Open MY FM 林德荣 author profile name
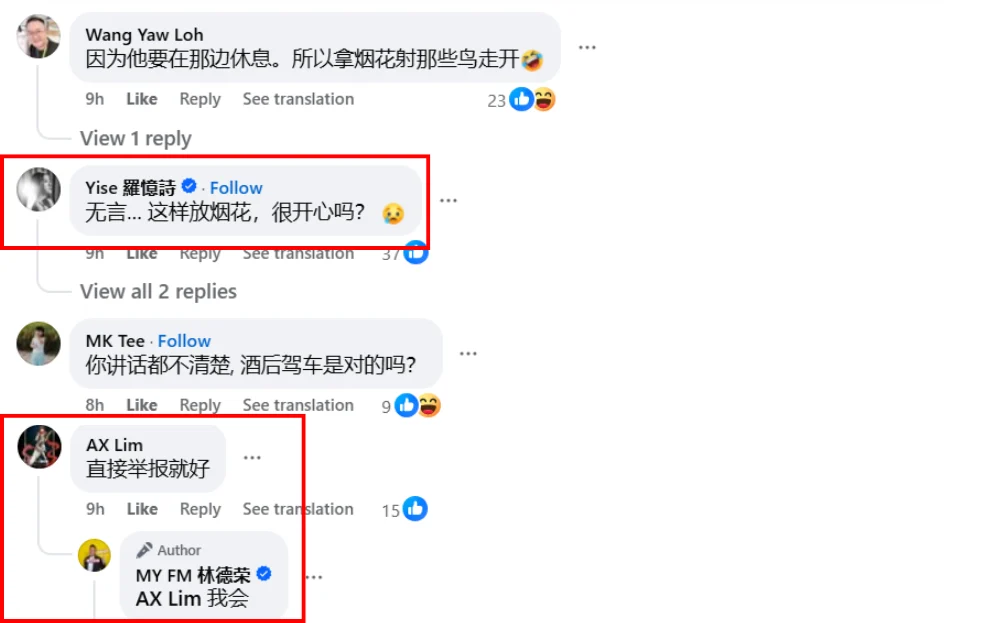Screen dimensions: 1000x623 tap(193, 575)
